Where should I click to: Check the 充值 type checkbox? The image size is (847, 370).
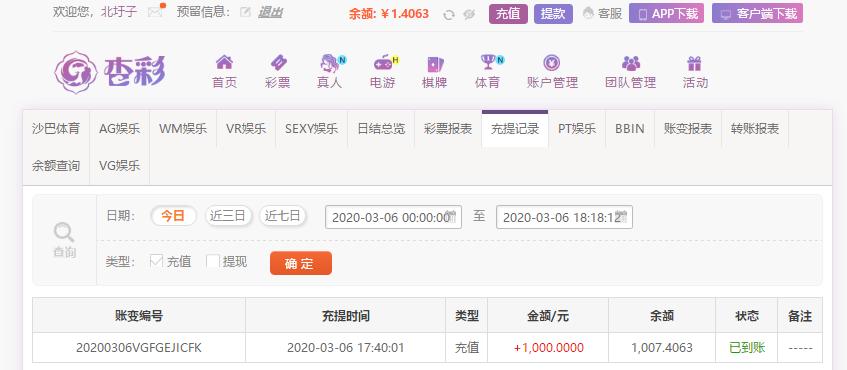point(156,261)
